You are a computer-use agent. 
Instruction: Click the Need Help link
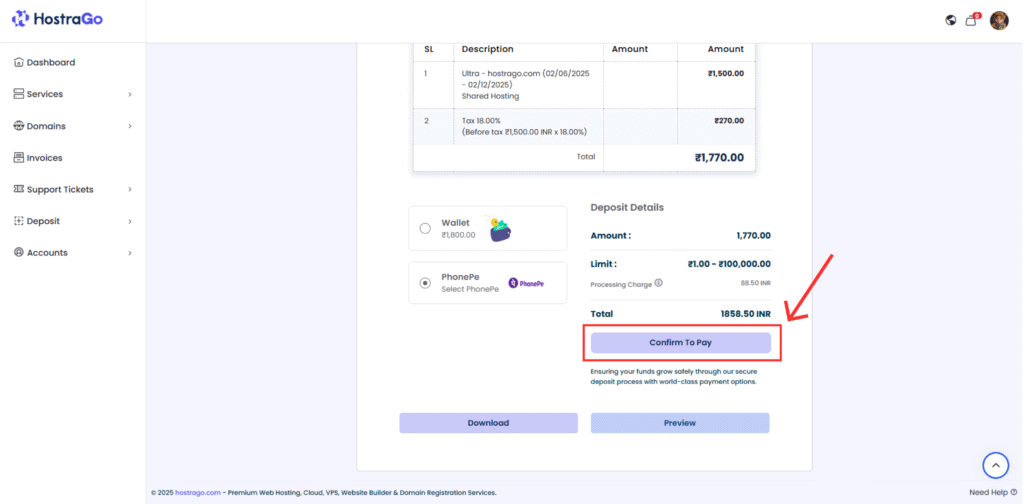point(989,492)
